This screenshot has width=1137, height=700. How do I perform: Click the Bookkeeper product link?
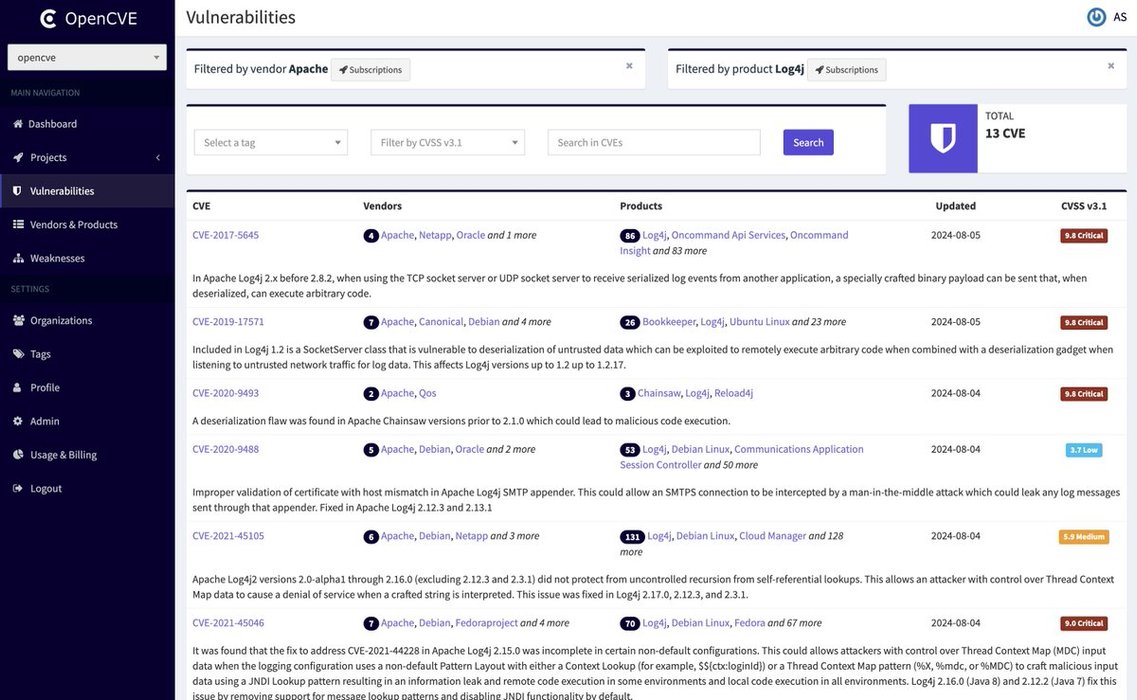(x=669, y=321)
